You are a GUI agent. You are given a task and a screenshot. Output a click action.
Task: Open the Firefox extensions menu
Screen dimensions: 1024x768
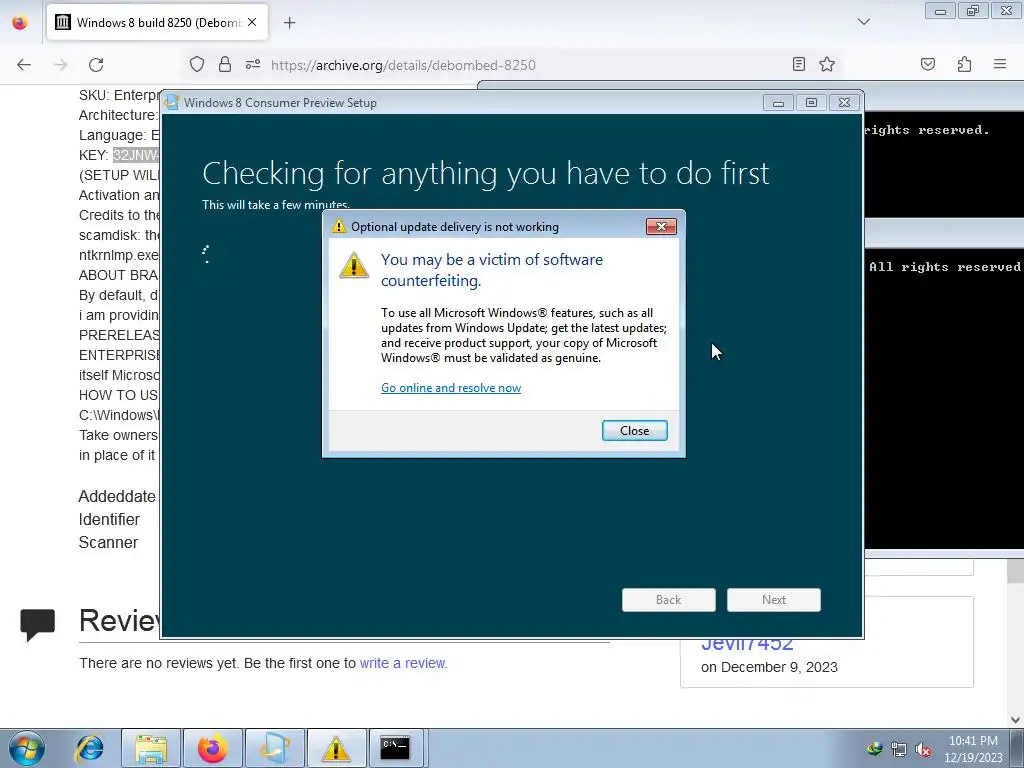click(x=964, y=64)
